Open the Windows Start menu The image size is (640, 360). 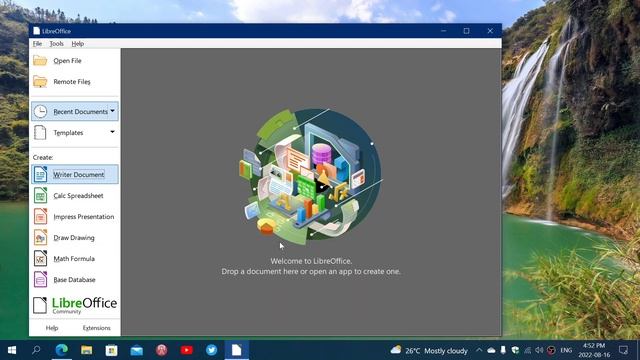click(x=12, y=350)
